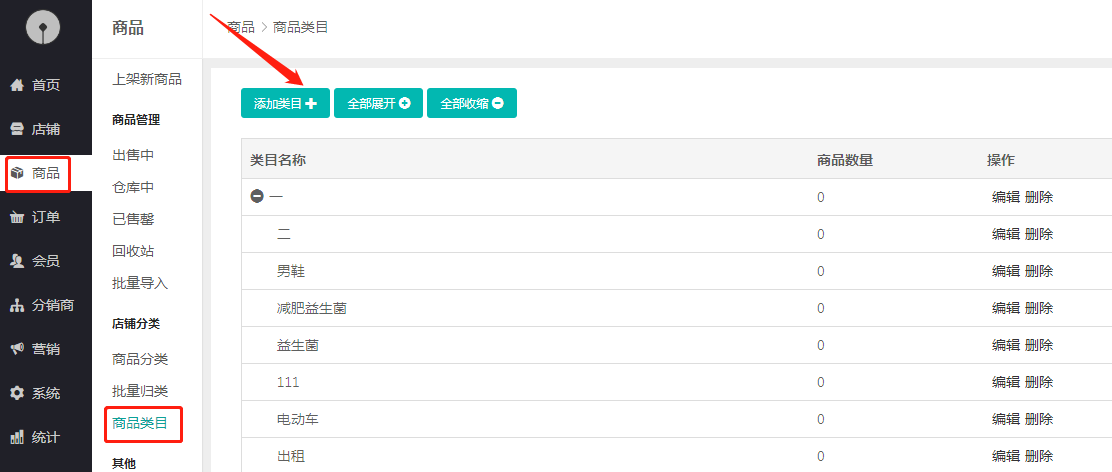
Task: Click the 添加类目 button
Action: coord(285,103)
